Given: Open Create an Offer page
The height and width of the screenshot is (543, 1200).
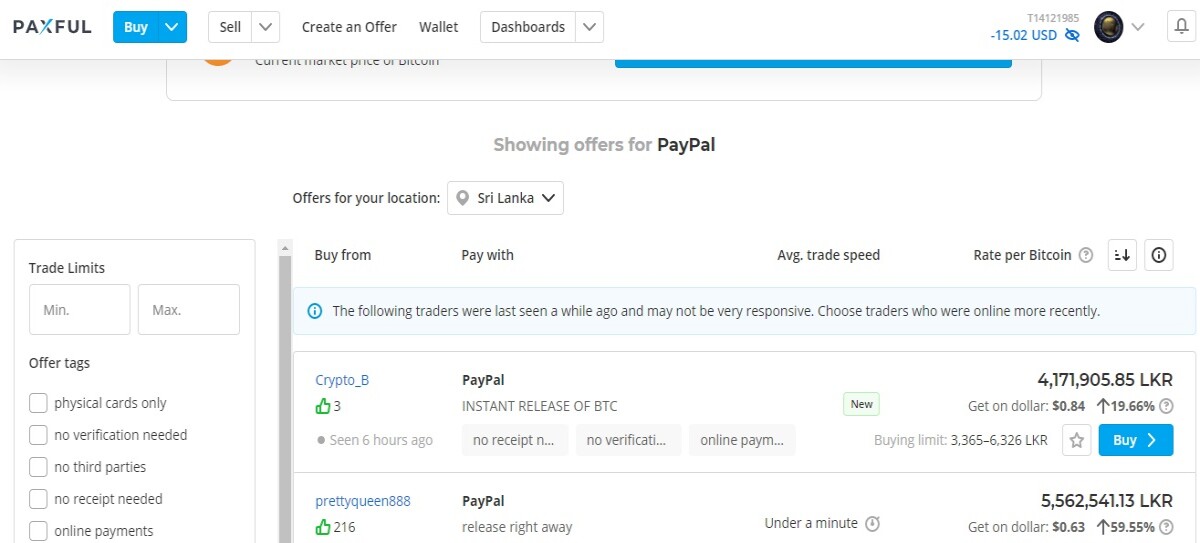Looking at the screenshot, I should click(x=349, y=27).
